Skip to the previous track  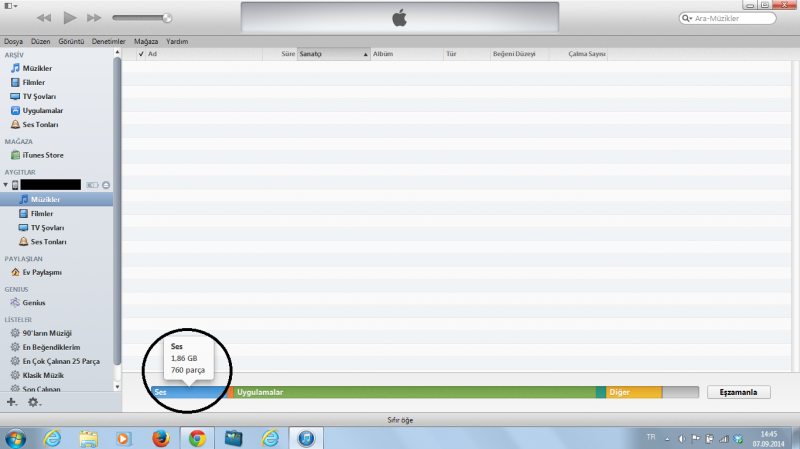(x=44, y=18)
